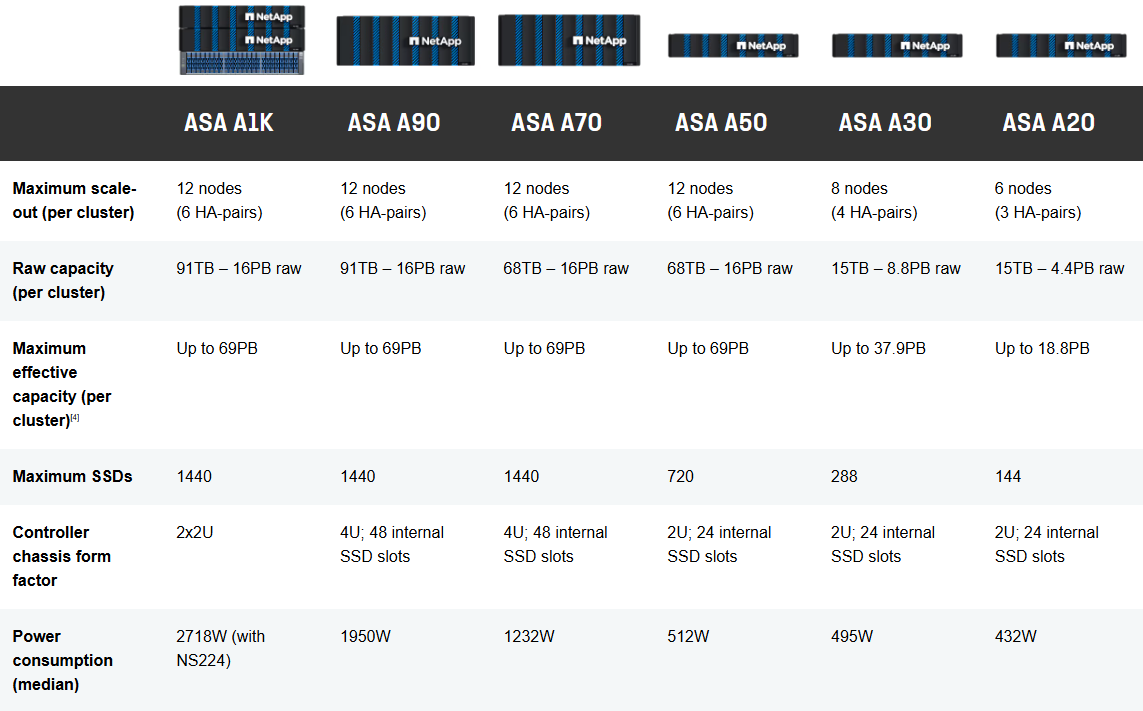Viewport: 1143px width, 711px height.
Task: Select the ASA A50 column heading
Action: coord(720,123)
